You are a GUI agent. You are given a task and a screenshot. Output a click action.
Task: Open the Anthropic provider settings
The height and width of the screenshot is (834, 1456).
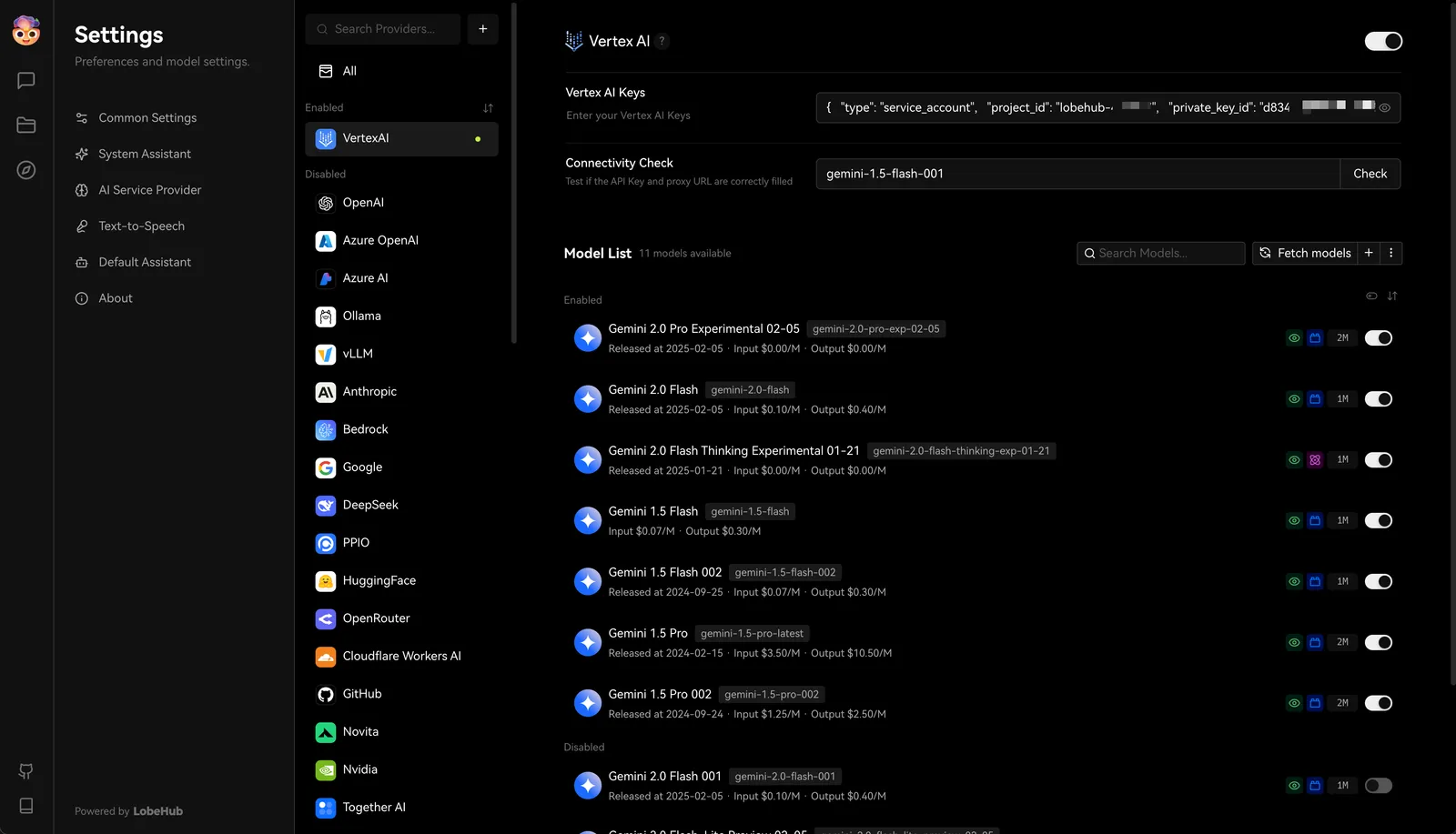[x=369, y=391]
